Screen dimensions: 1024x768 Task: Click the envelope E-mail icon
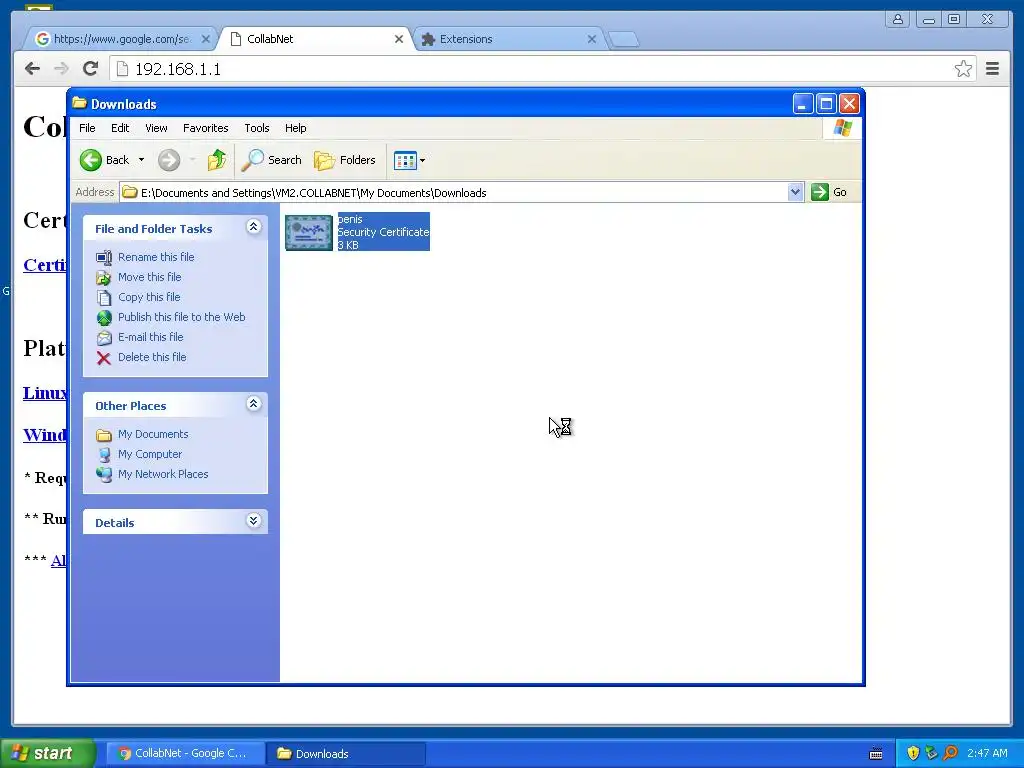104,338
